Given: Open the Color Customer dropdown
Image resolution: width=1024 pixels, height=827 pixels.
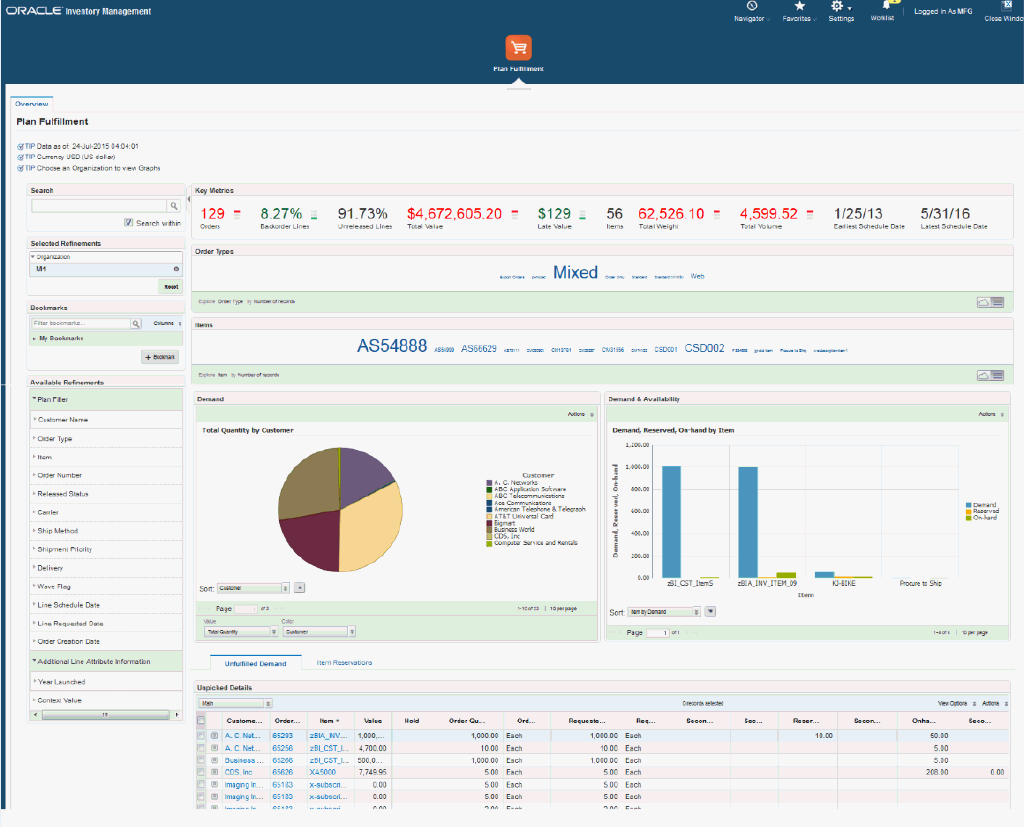Looking at the screenshot, I should 319,632.
